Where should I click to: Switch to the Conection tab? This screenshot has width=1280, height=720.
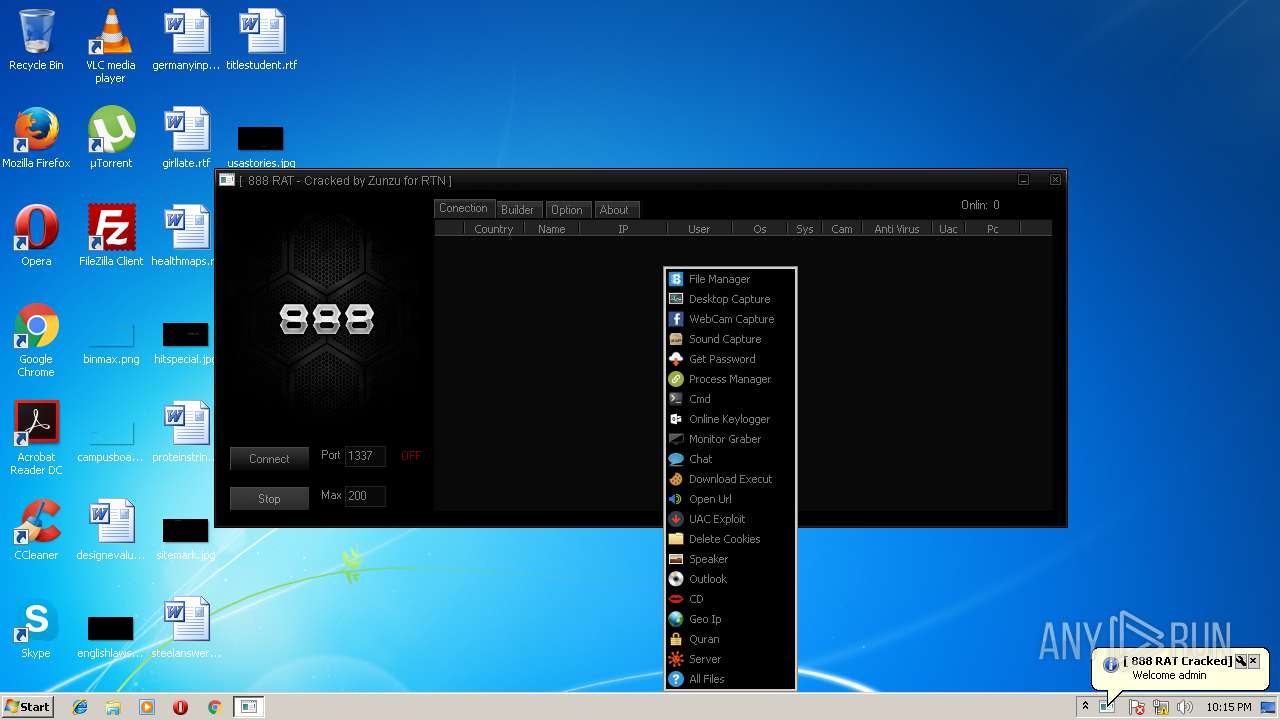pyautogui.click(x=464, y=208)
